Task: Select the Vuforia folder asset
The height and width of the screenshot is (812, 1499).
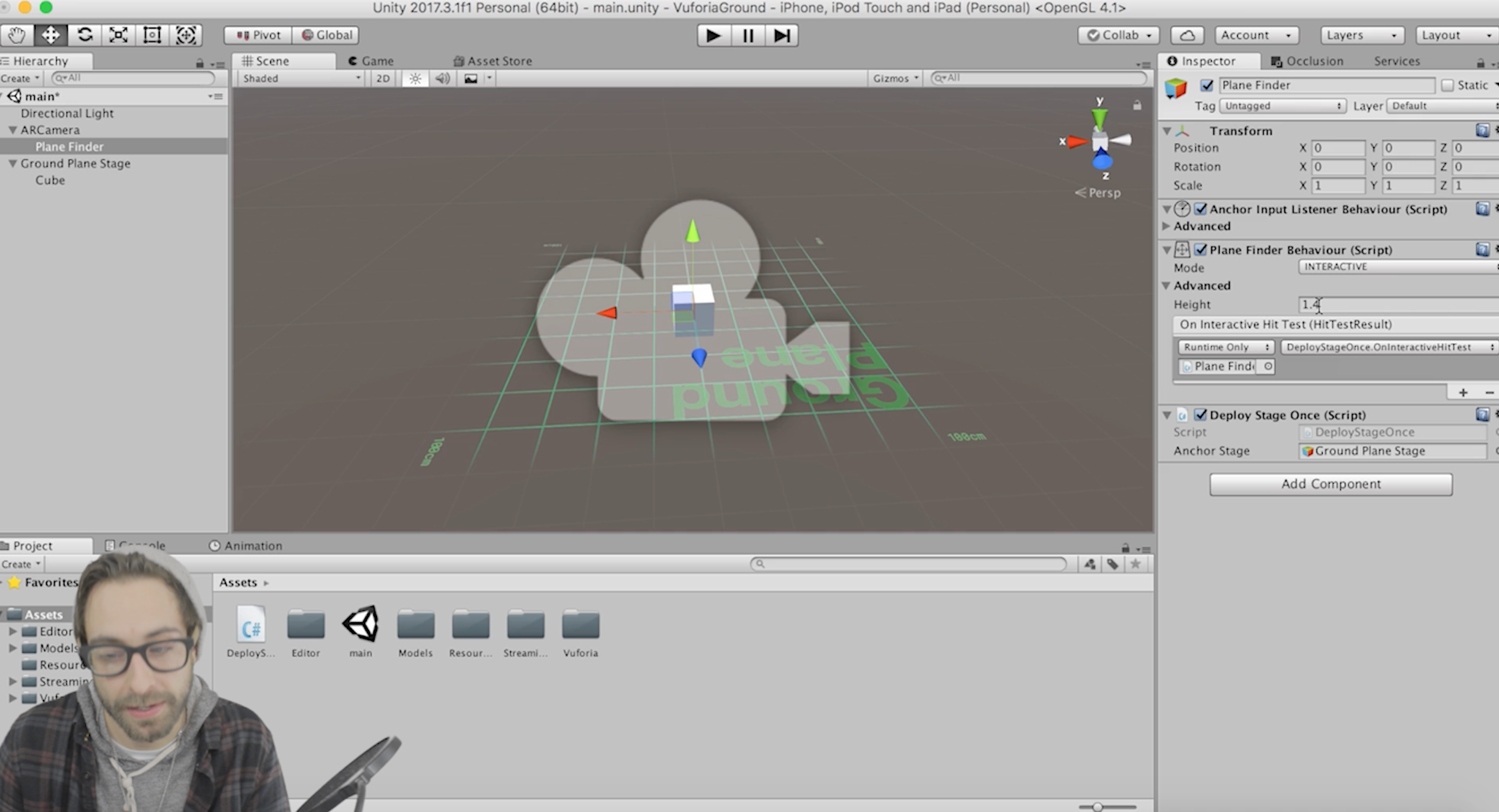Action: pos(580,632)
